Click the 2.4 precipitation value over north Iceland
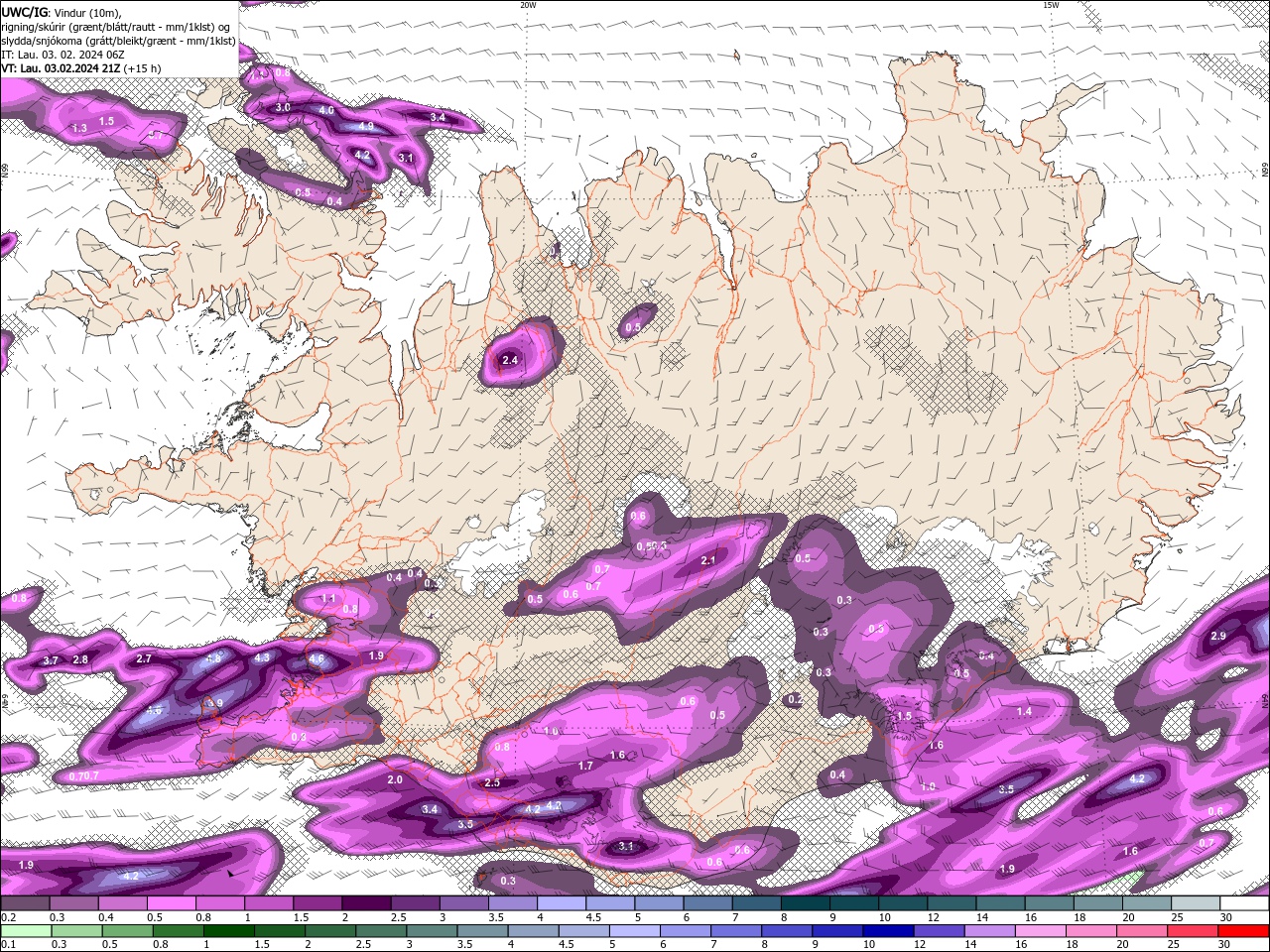 point(510,360)
